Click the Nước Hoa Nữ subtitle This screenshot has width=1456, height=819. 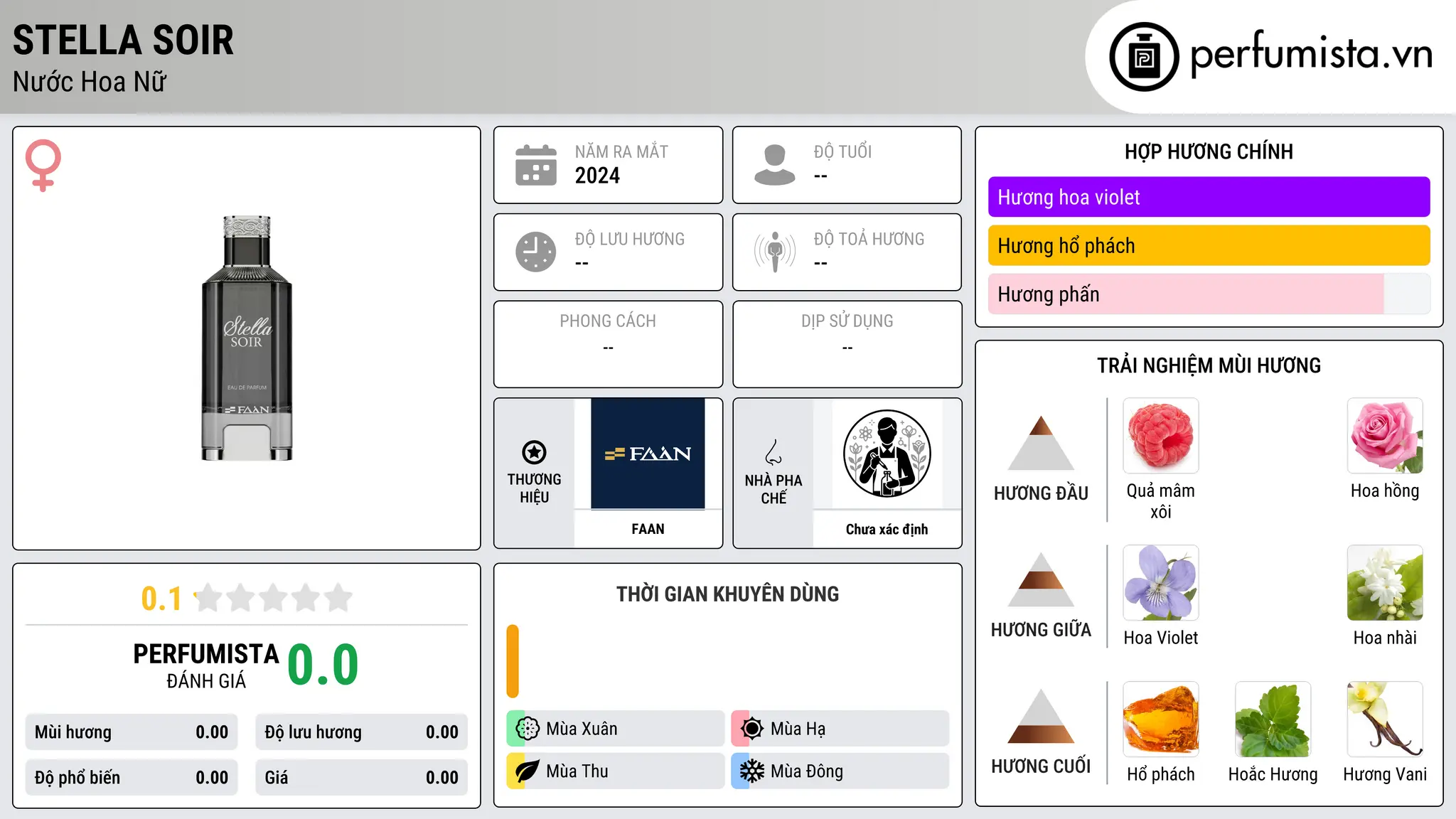click(90, 82)
